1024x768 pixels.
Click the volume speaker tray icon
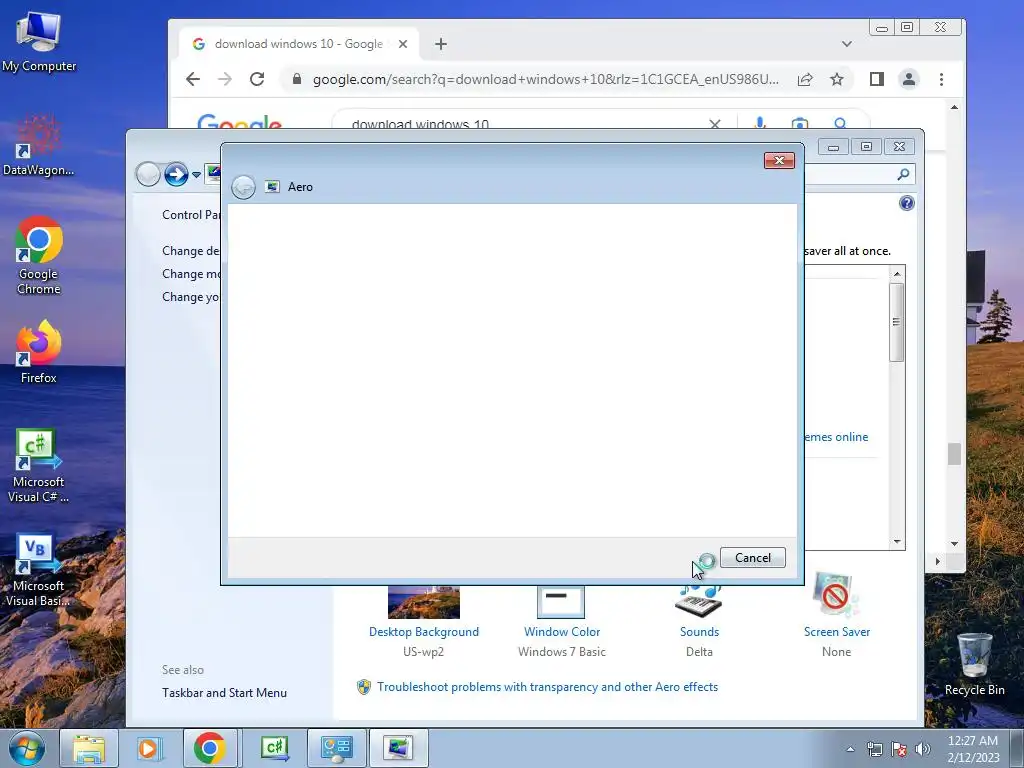click(922, 749)
